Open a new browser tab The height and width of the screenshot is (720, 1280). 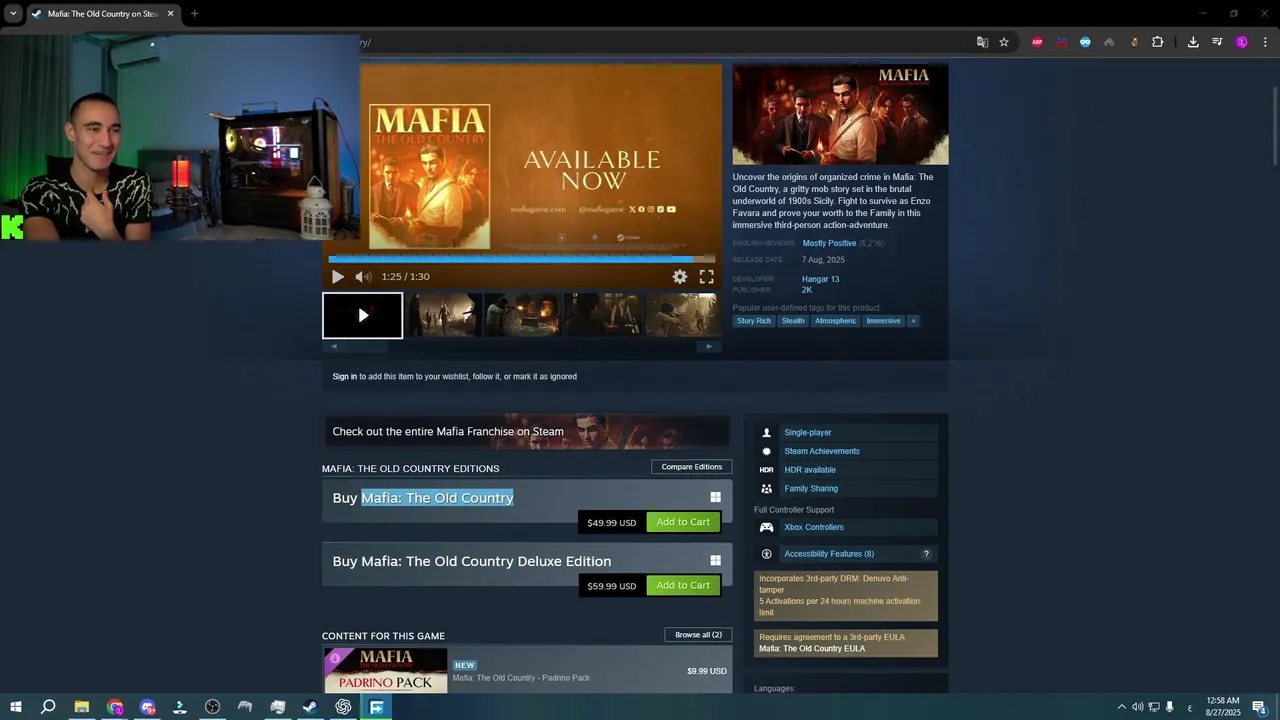(194, 14)
